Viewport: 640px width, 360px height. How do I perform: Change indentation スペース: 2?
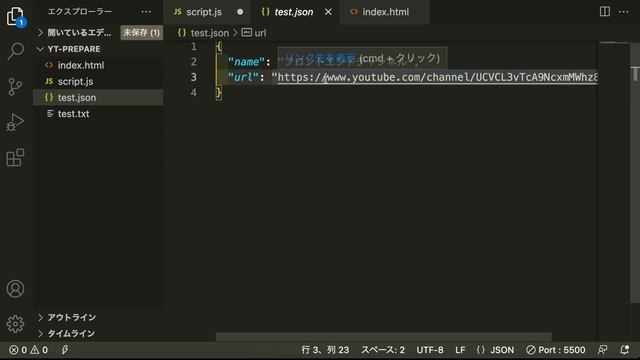tap(382, 350)
